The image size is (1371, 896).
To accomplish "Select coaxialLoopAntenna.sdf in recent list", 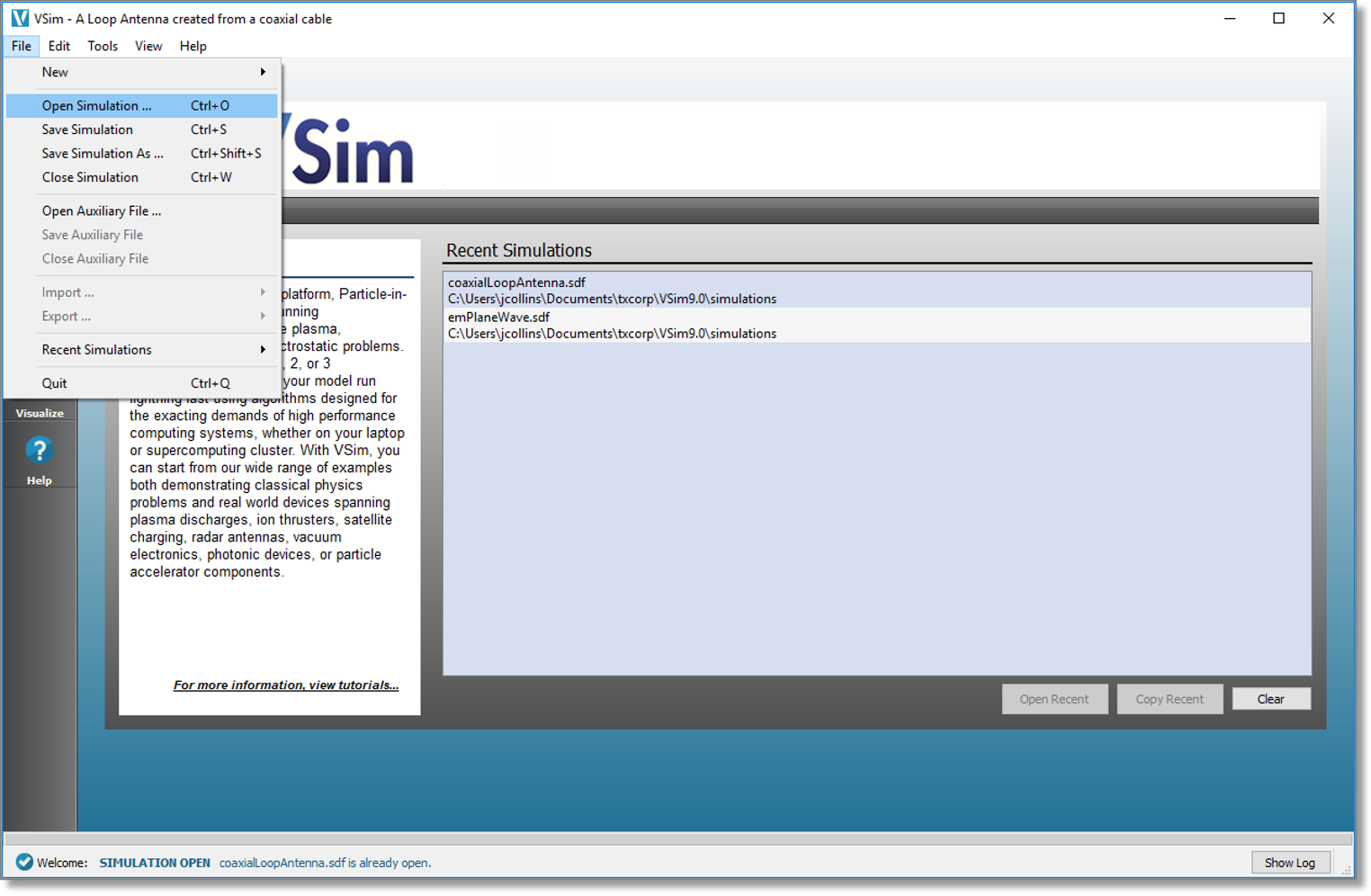I will click(x=877, y=291).
